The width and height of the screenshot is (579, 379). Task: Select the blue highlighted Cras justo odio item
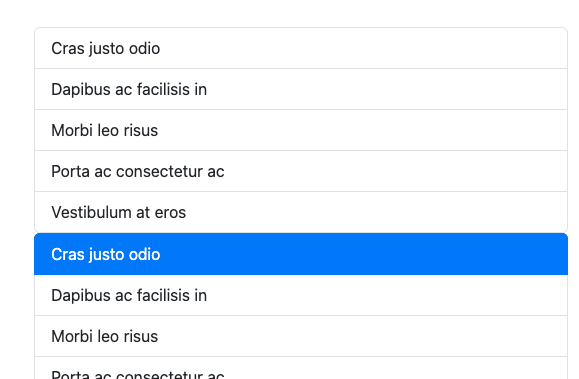pos(301,254)
